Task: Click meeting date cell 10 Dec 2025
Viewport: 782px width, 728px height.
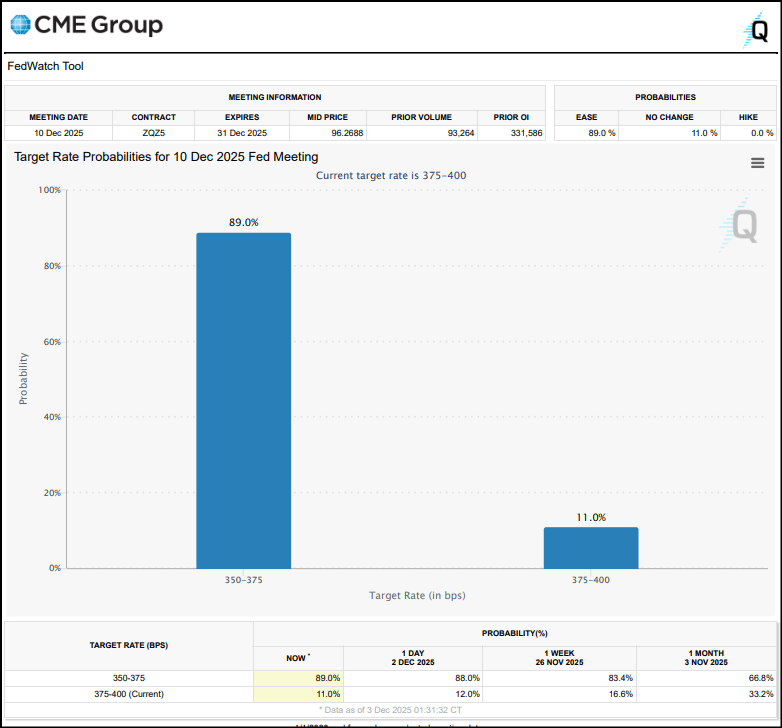Action: (58, 133)
